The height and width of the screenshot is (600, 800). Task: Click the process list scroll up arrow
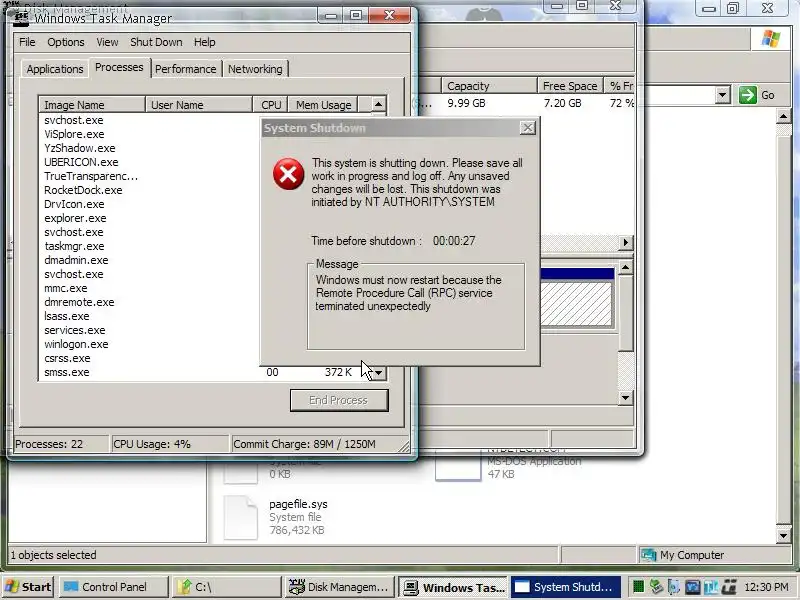coord(378,104)
